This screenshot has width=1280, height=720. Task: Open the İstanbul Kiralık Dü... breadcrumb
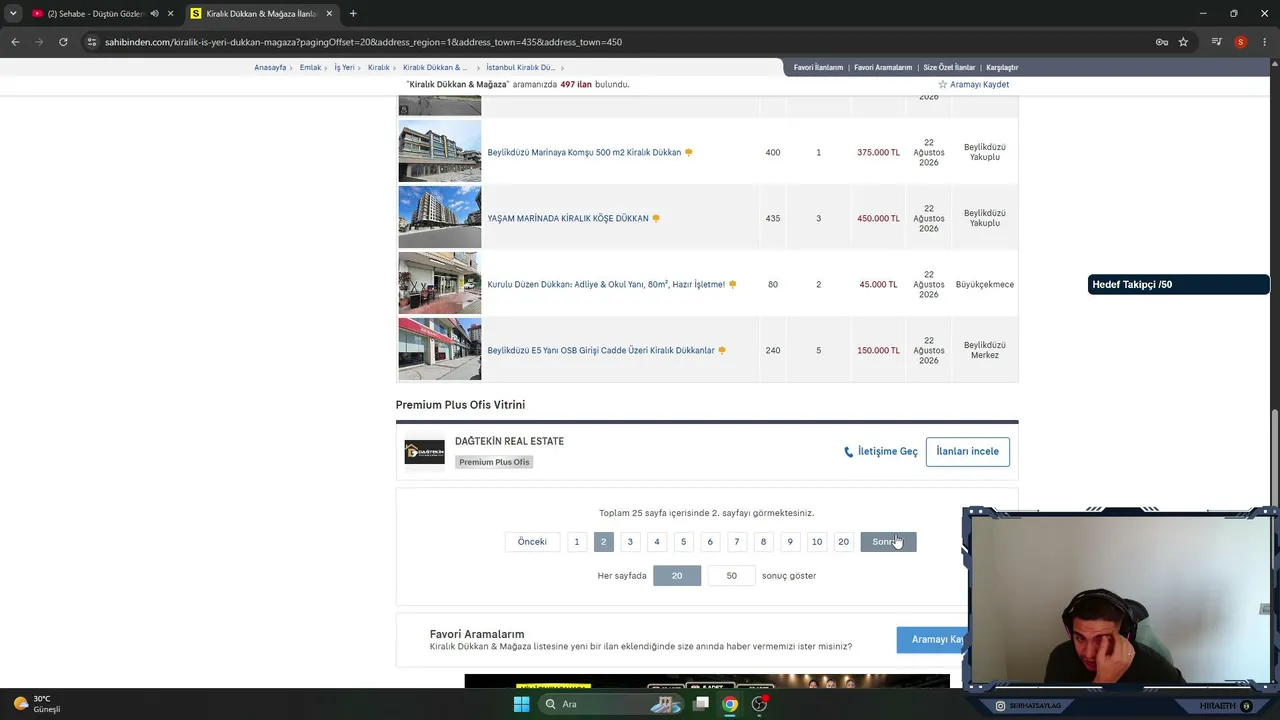click(x=520, y=67)
